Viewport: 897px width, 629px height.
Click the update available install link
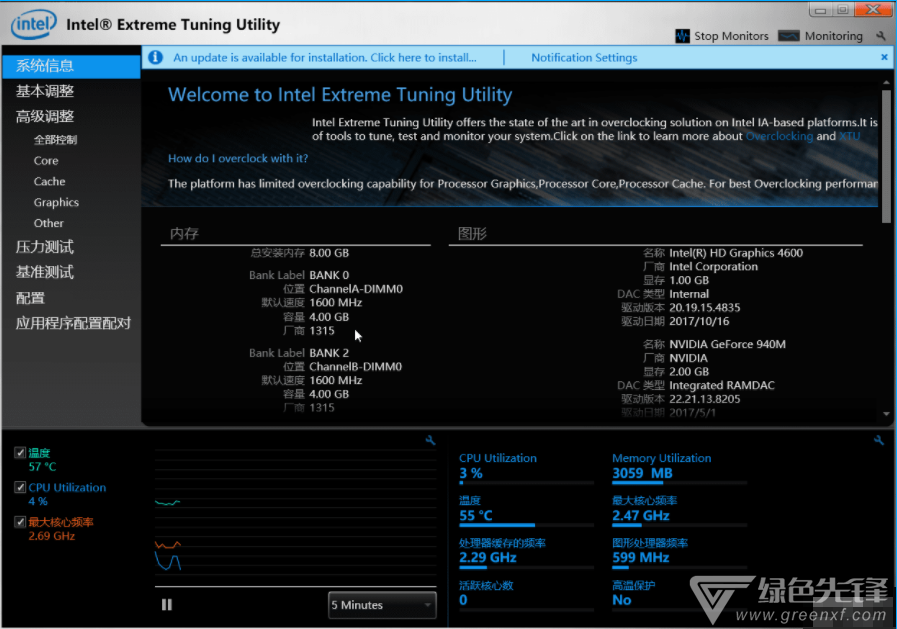(324, 57)
